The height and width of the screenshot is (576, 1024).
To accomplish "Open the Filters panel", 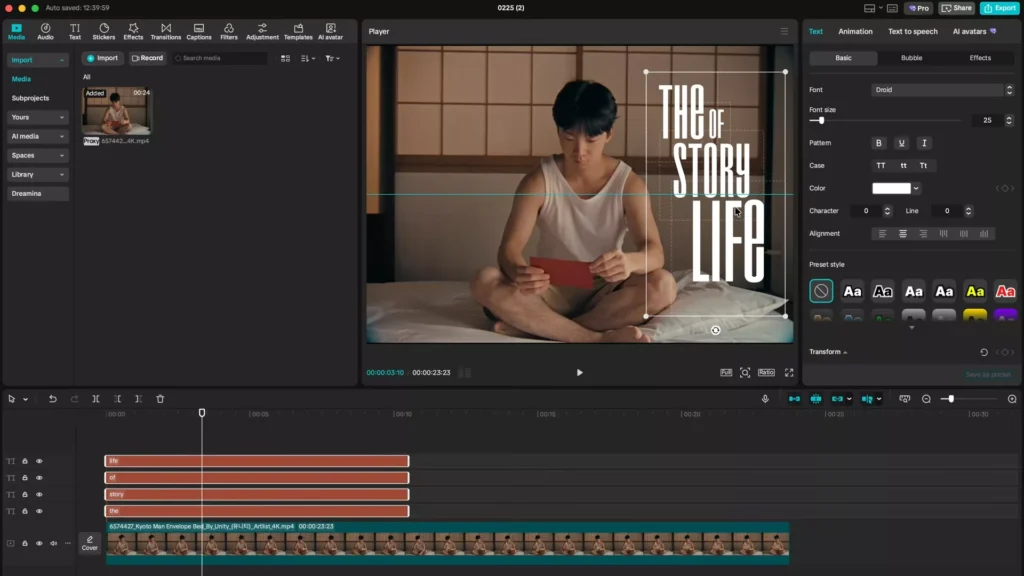I will [229, 31].
